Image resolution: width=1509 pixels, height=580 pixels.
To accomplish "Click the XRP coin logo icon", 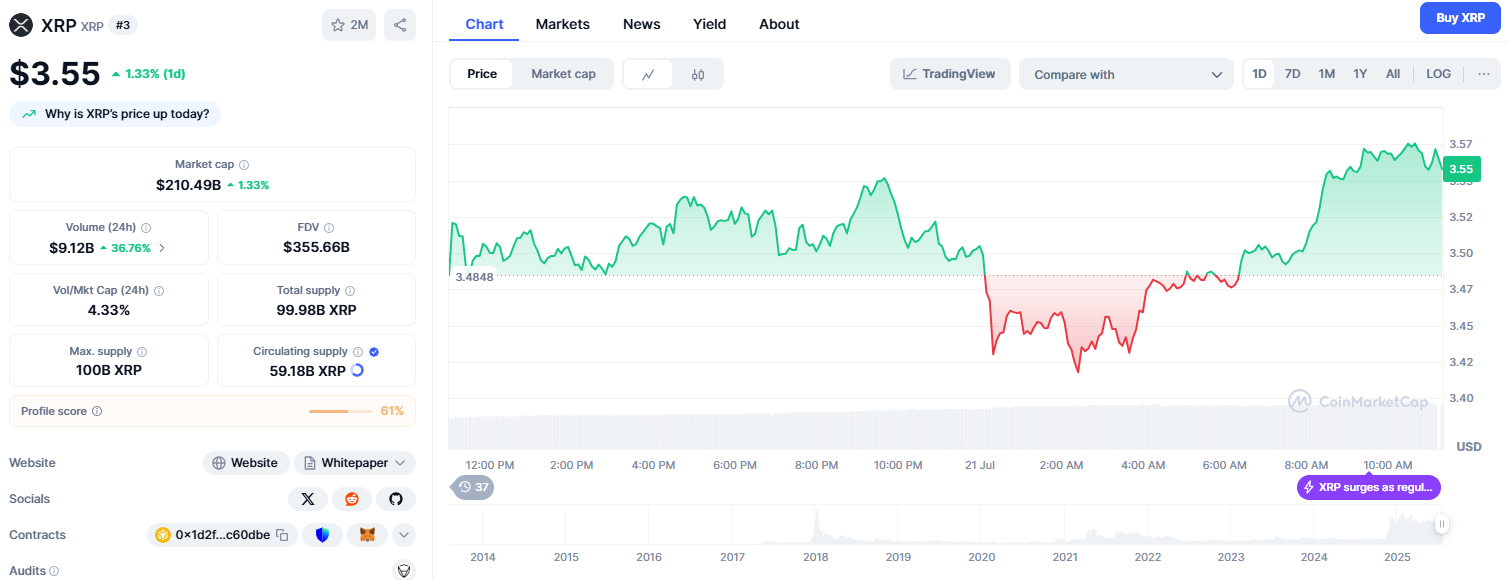I will point(20,25).
